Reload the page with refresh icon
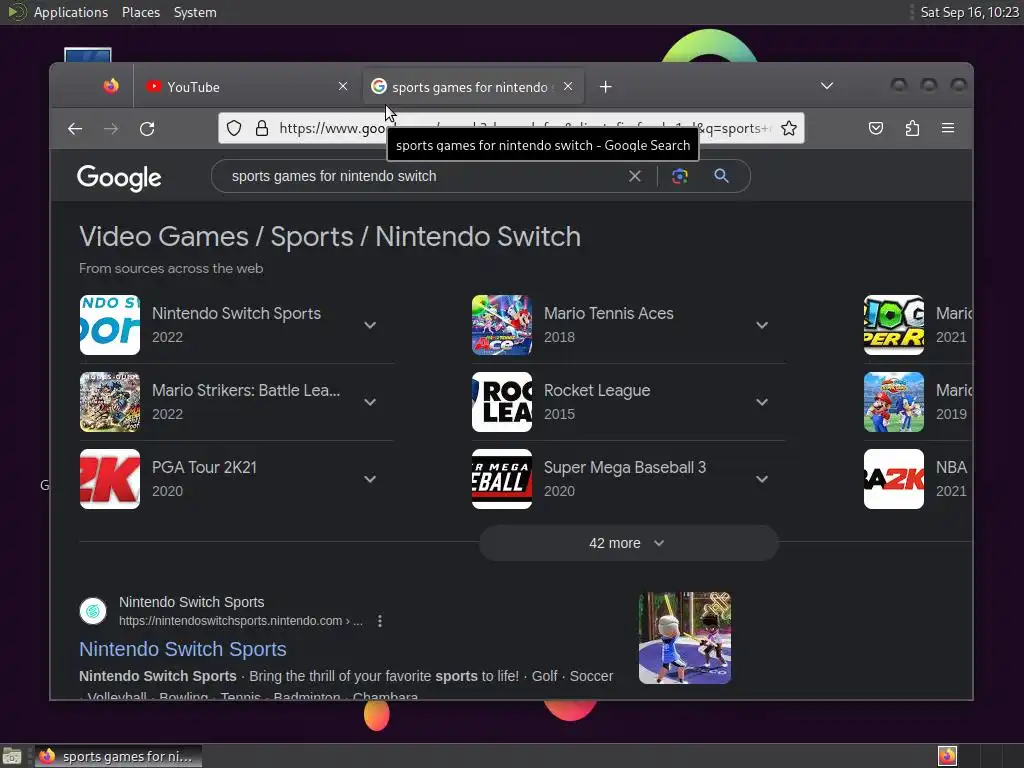This screenshot has height=768, width=1024. (147, 129)
